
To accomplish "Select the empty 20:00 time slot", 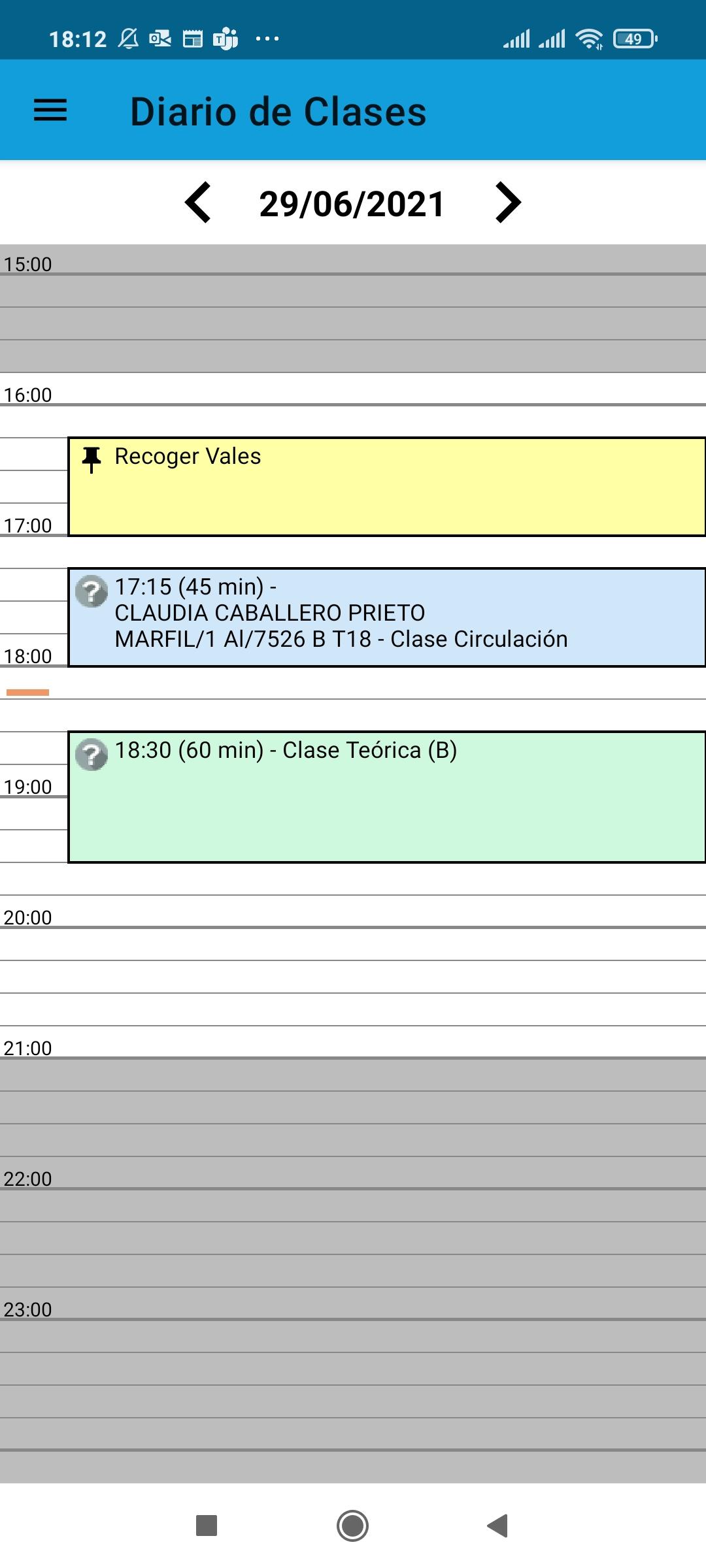I will [x=353, y=944].
